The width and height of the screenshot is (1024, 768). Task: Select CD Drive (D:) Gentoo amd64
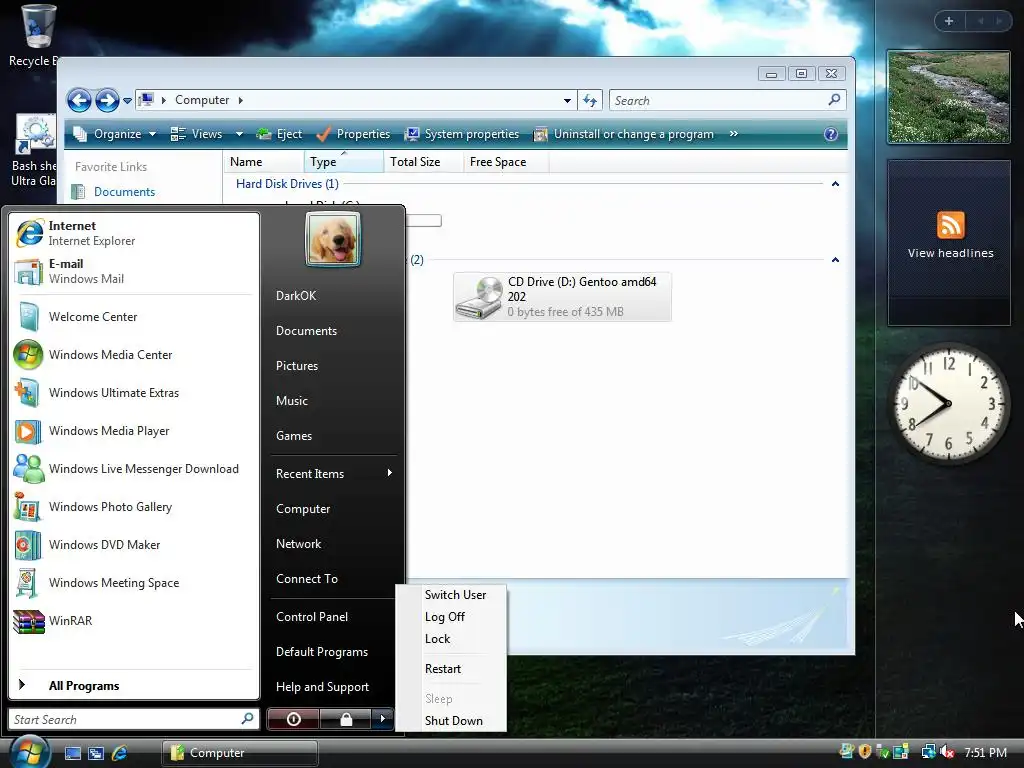pos(562,297)
